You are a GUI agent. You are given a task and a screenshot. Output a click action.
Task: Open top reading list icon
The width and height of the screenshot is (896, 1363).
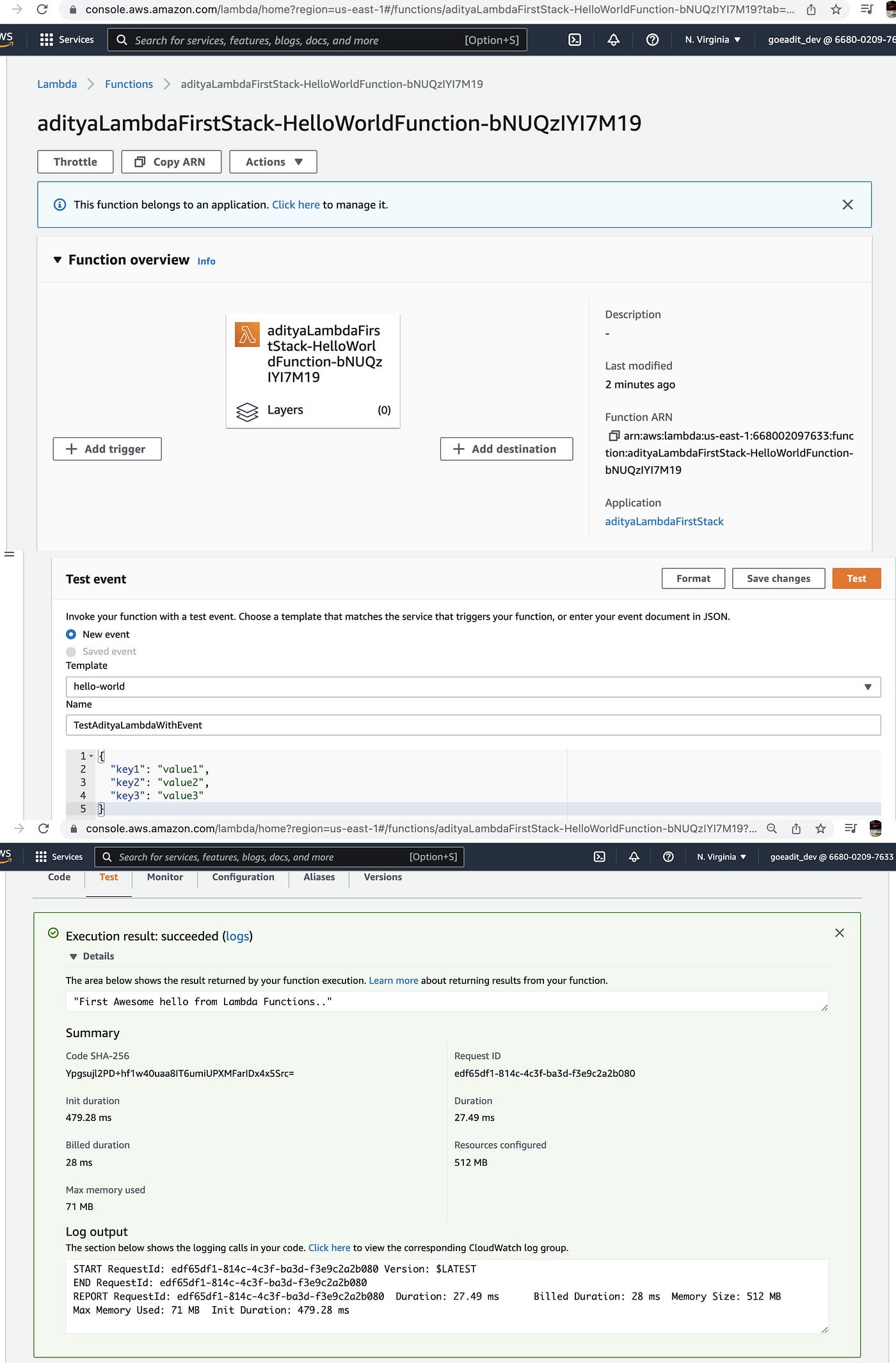point(867,10)
